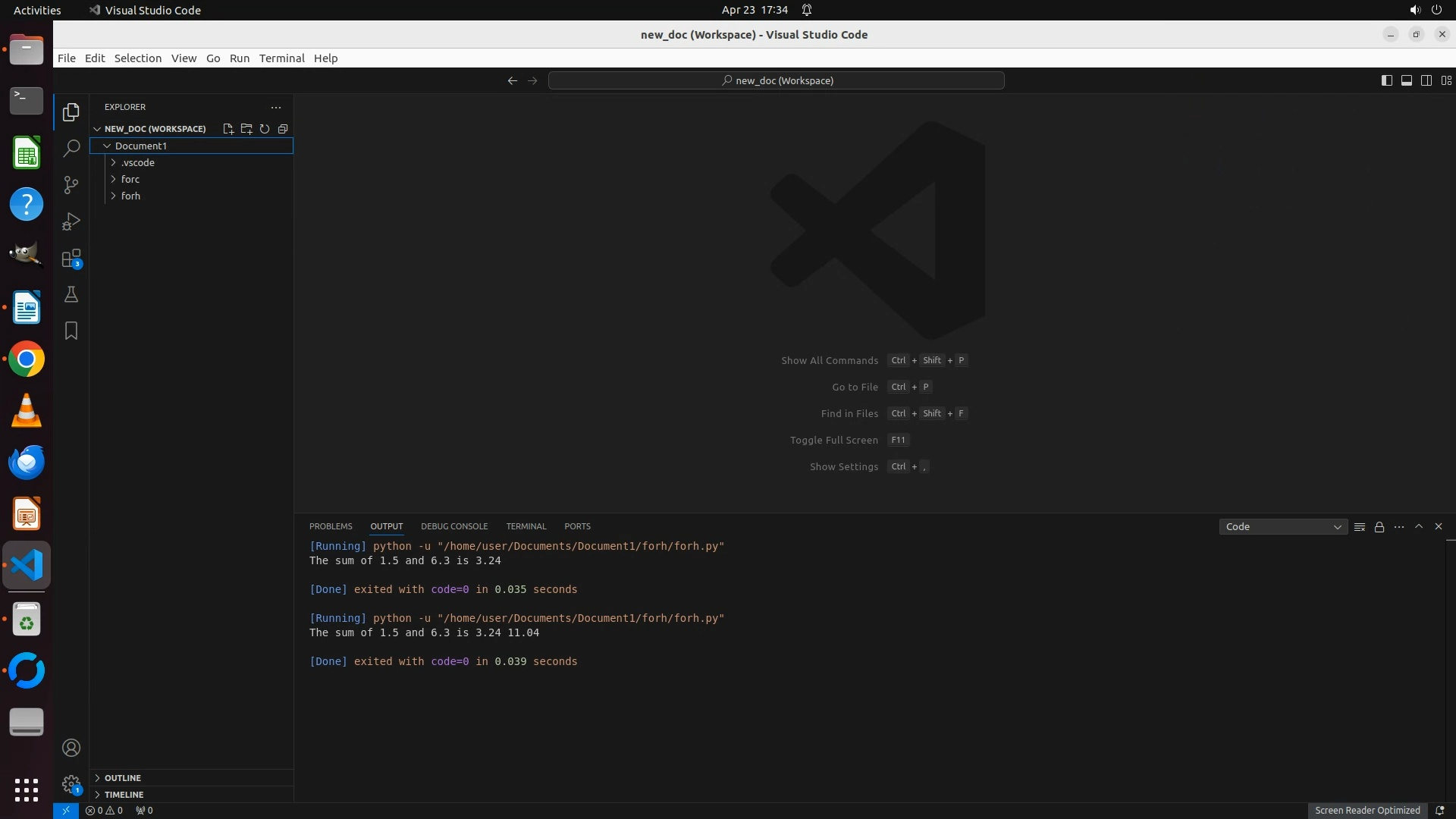Expand the forh folder

pyautogui.click(x=130, y=196)
